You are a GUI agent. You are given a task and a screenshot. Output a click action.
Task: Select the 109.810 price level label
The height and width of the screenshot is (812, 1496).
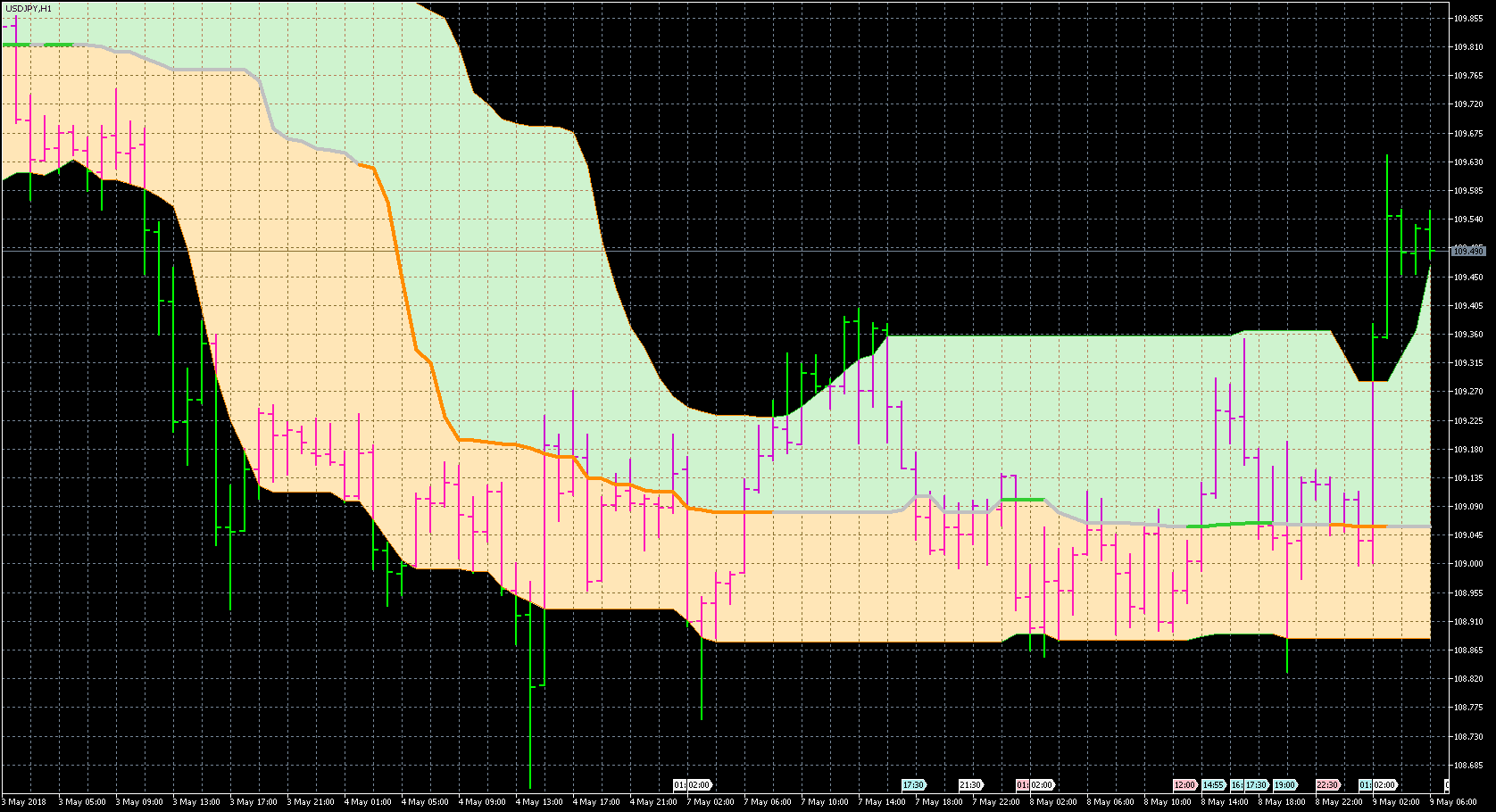tap(1468, 47)
